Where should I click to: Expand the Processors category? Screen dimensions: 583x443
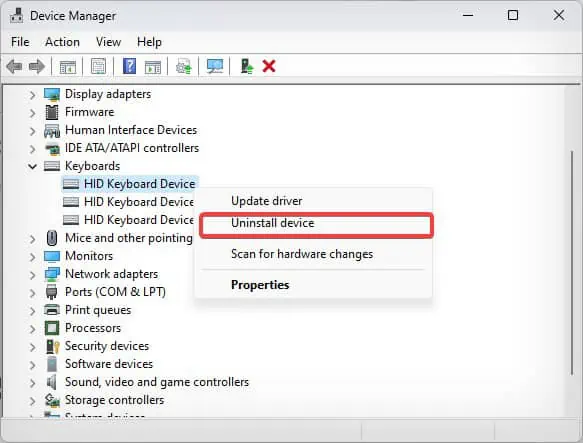tap(33, 329)
